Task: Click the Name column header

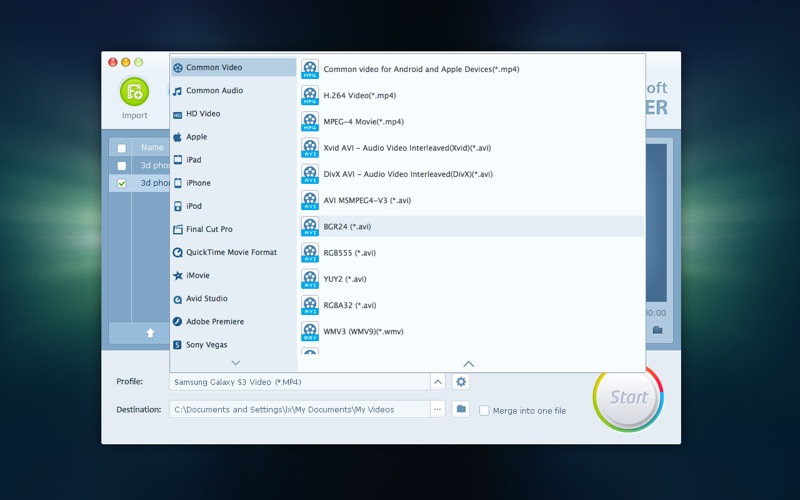Action: (152, 147)
